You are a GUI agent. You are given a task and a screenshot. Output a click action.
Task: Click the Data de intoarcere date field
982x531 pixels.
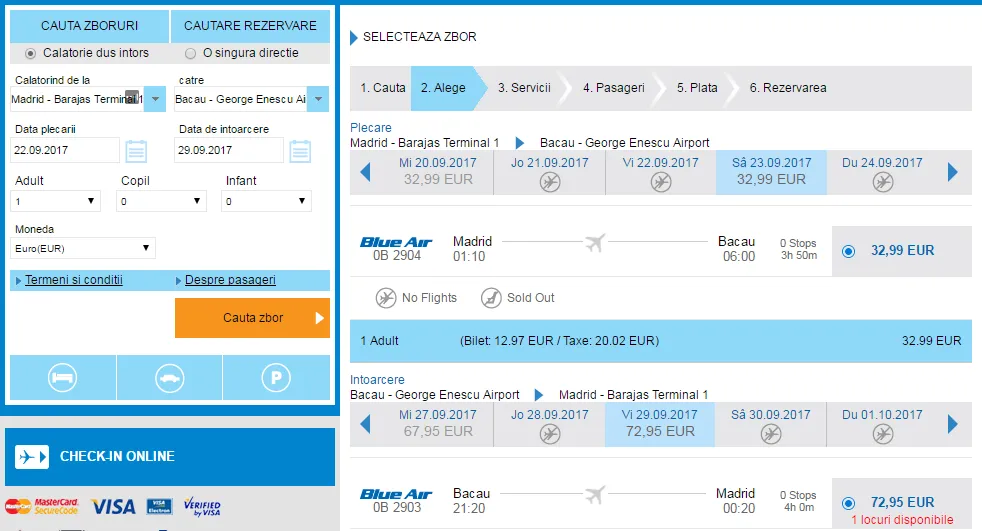pos(229,150)
